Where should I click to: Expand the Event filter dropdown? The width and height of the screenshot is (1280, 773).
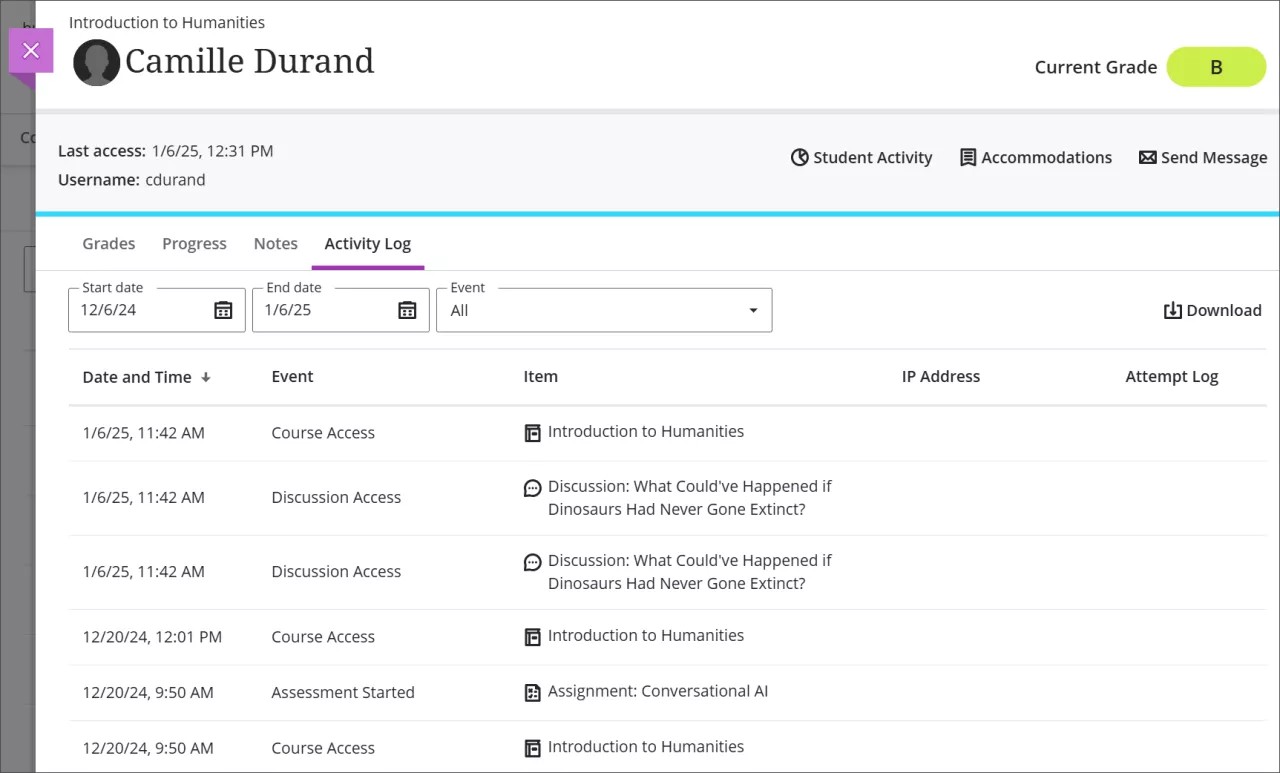click(600, 310)
